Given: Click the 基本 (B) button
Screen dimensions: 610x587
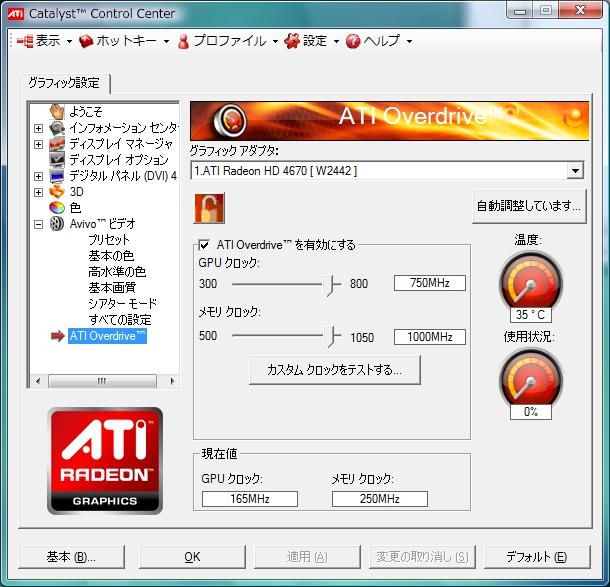Looking at the screenshot, I should click(x=71, y=557).
